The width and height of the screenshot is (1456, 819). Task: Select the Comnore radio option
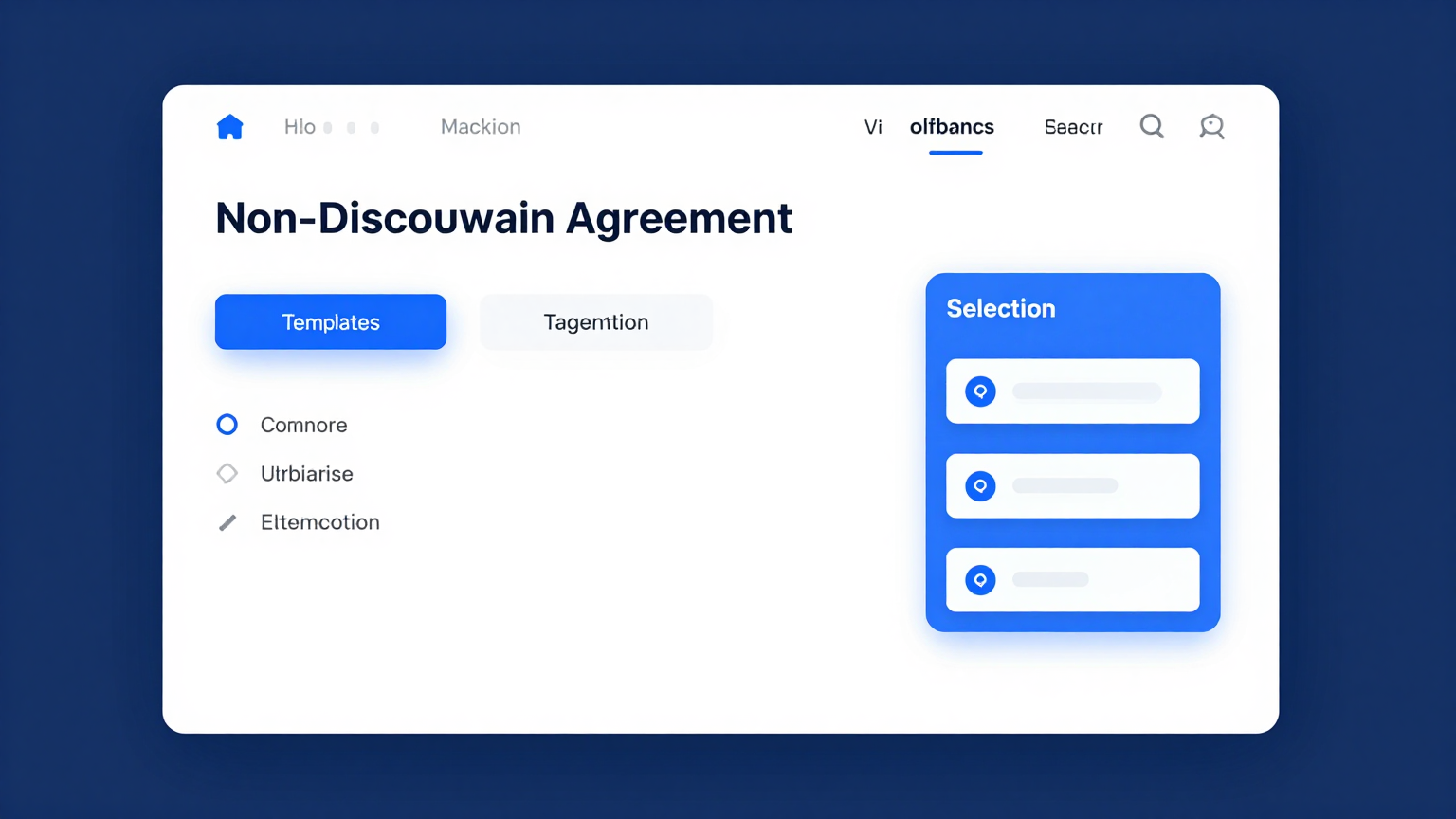click(x=227, y=424)
